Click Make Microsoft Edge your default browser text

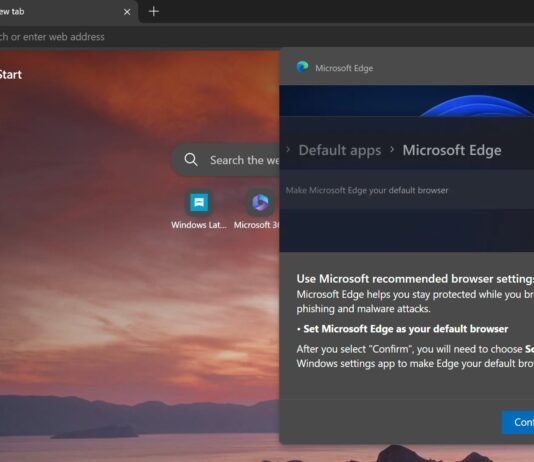(367, 190)
